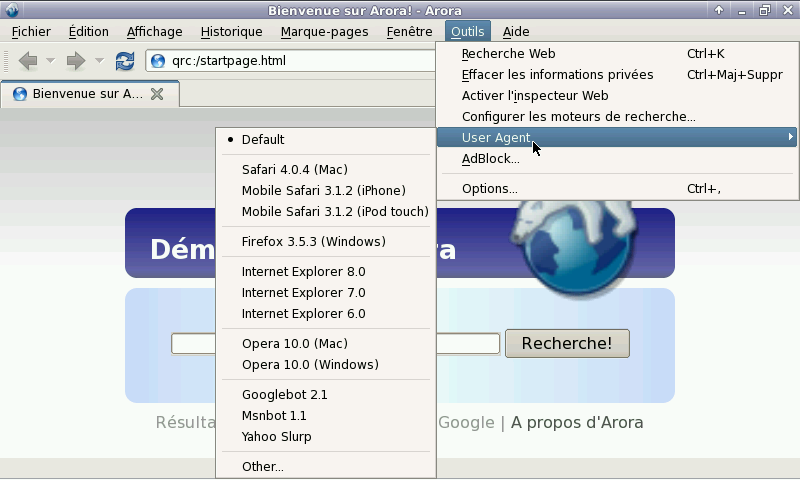800x480 pixels.
Task: Click the Google link on start page
Action: click(x=466, y=422)
